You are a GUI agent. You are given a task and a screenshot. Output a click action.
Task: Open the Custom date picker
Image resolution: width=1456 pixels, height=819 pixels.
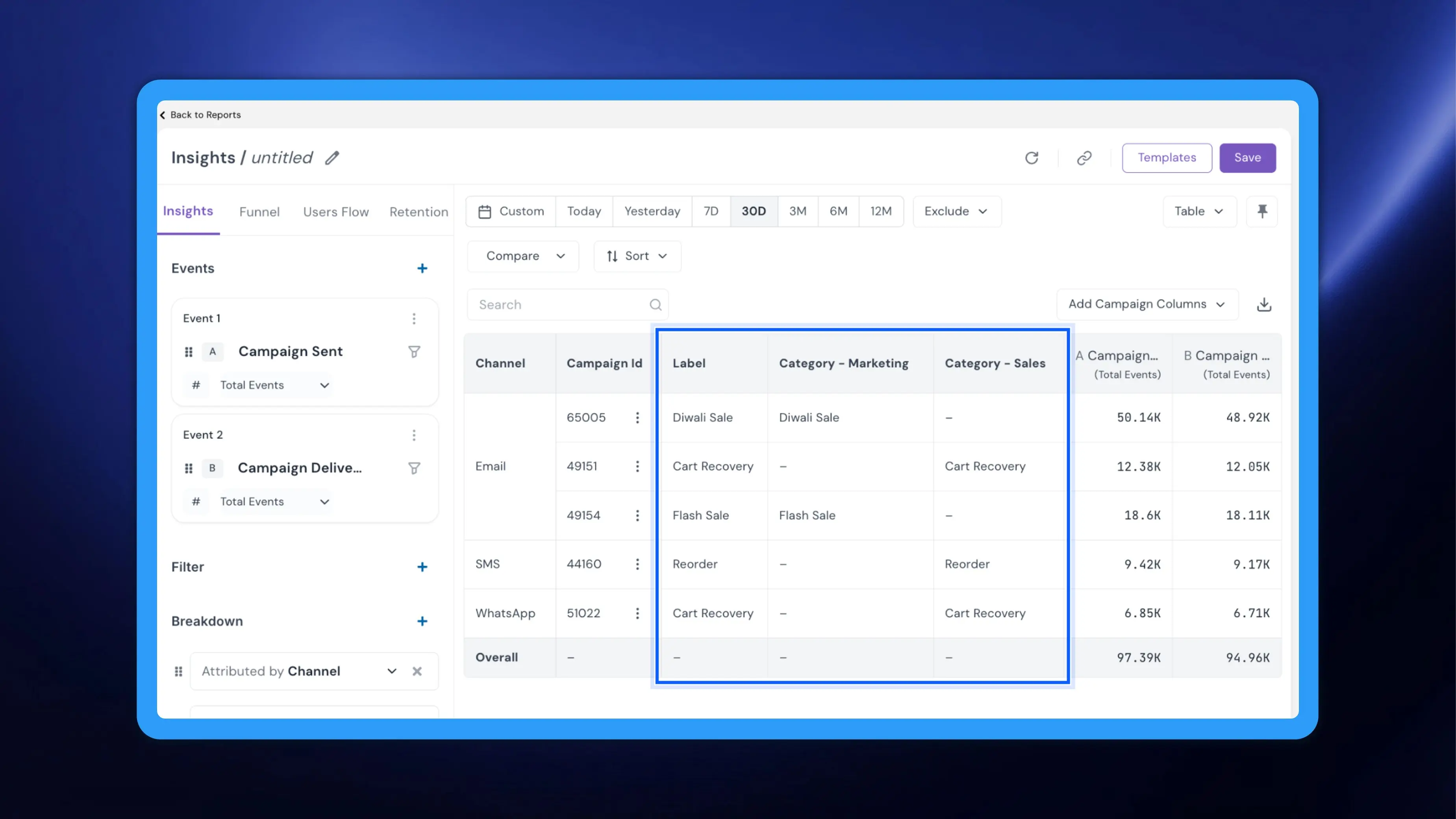click(x=511, y=211)
